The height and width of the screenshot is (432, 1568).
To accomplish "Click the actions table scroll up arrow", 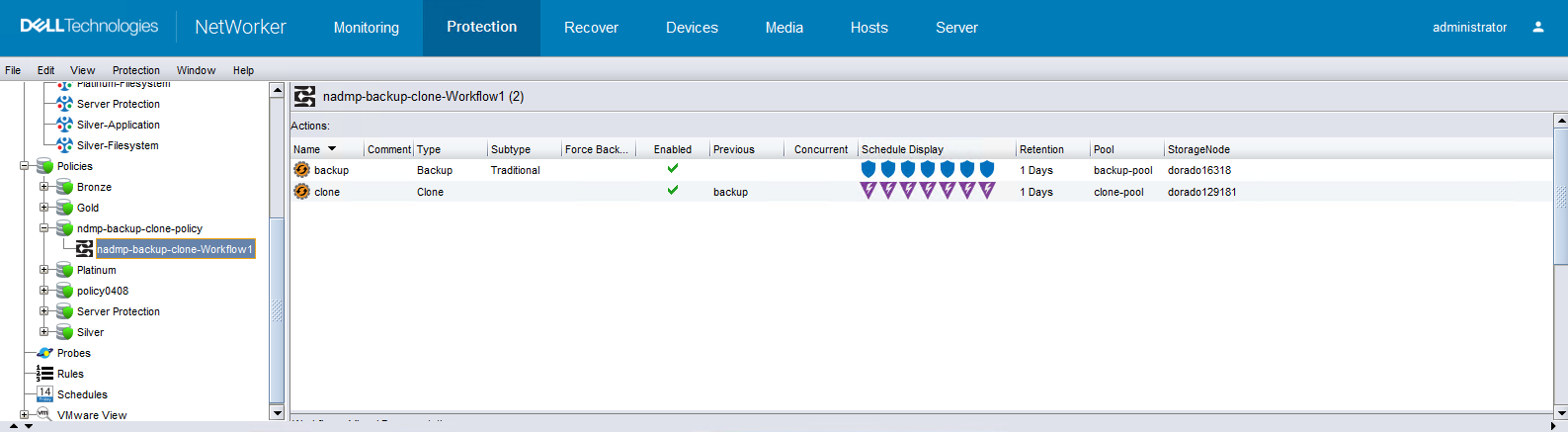I will coord(1561,121).
